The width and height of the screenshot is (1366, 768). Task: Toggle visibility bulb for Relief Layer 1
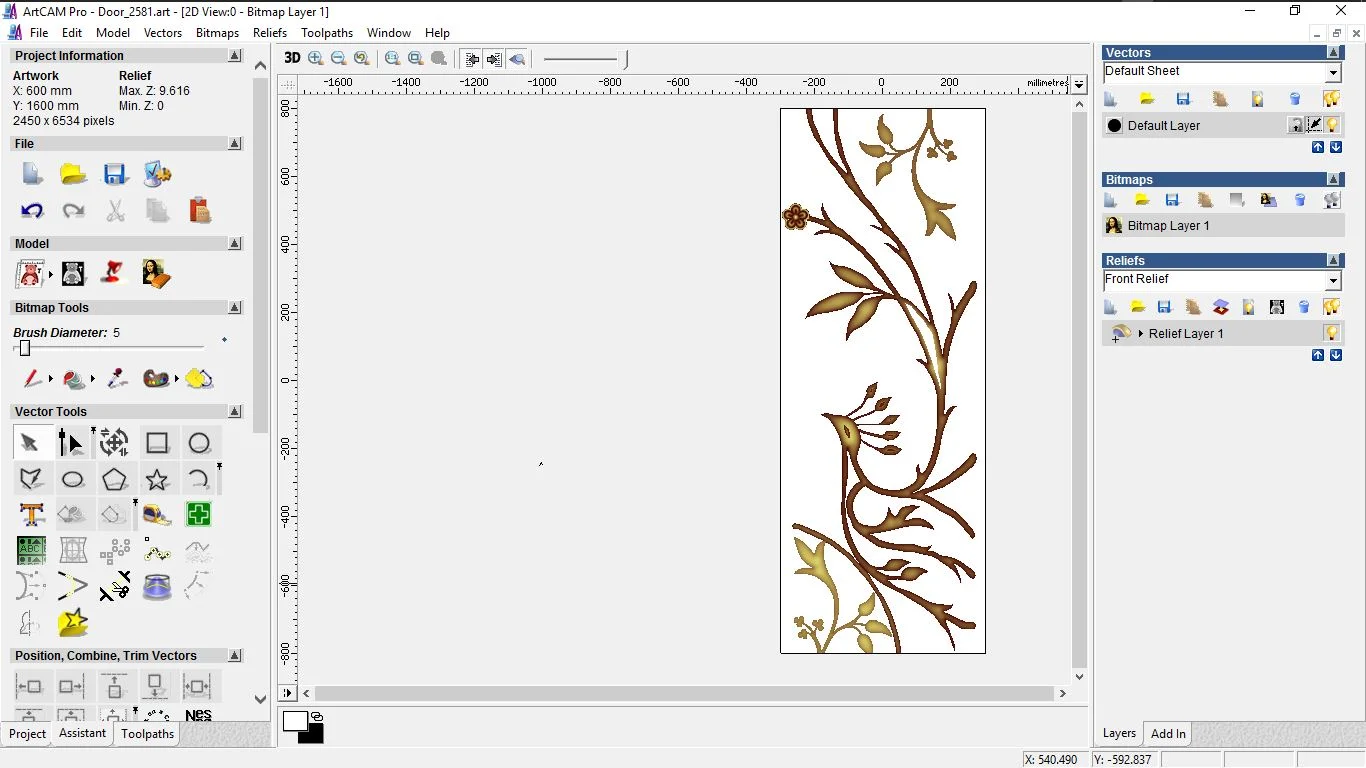1332,333
